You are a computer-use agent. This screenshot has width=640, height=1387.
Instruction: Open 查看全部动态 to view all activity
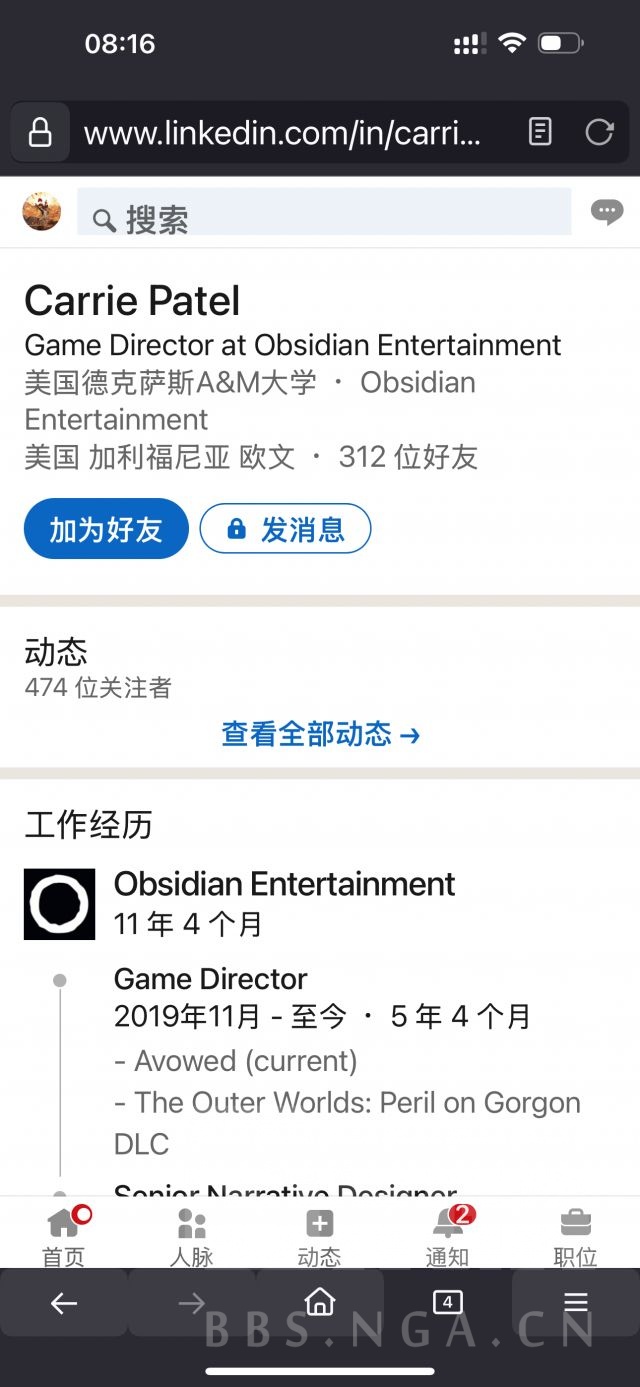pos(319,735)
